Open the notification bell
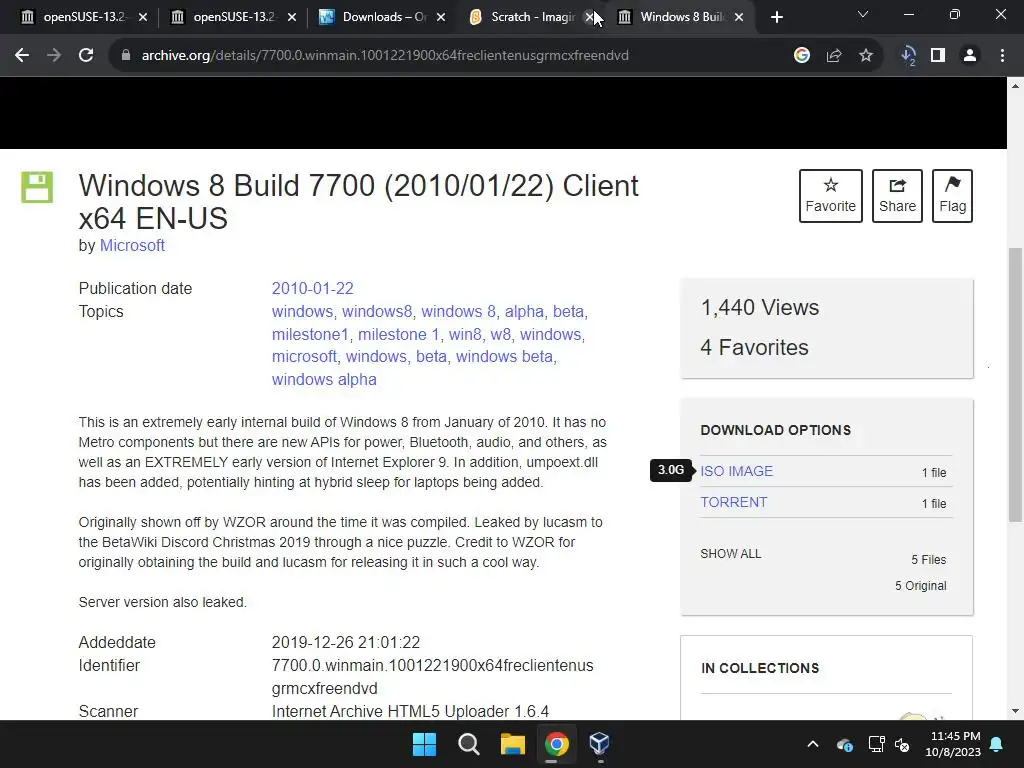Screen dimensions: 1024x768 tap(997, 744)
